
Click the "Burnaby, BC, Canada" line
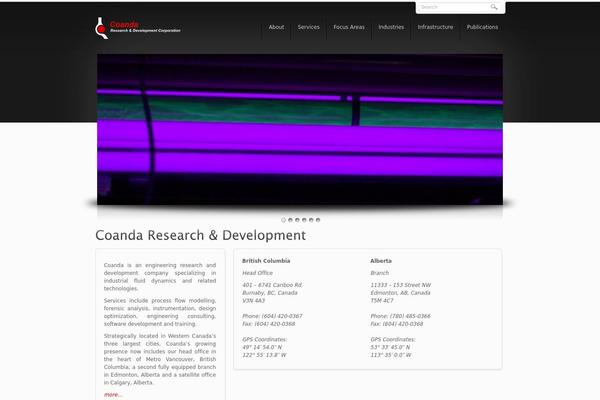coord(270,293)
